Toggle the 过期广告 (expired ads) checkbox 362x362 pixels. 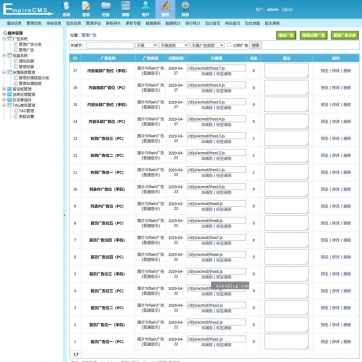pos(229,45)
